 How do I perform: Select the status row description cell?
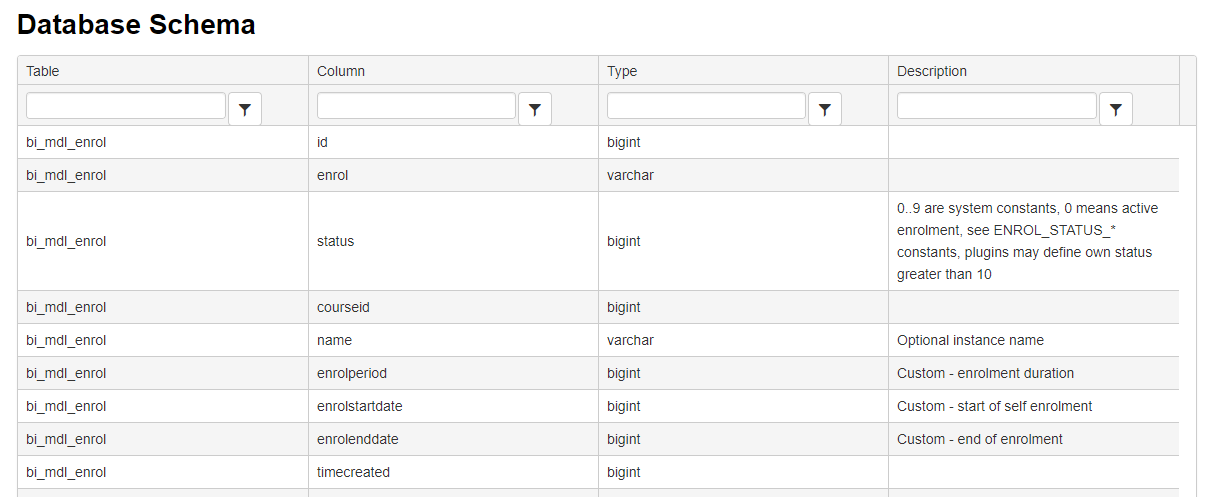tap(1032, 241)
